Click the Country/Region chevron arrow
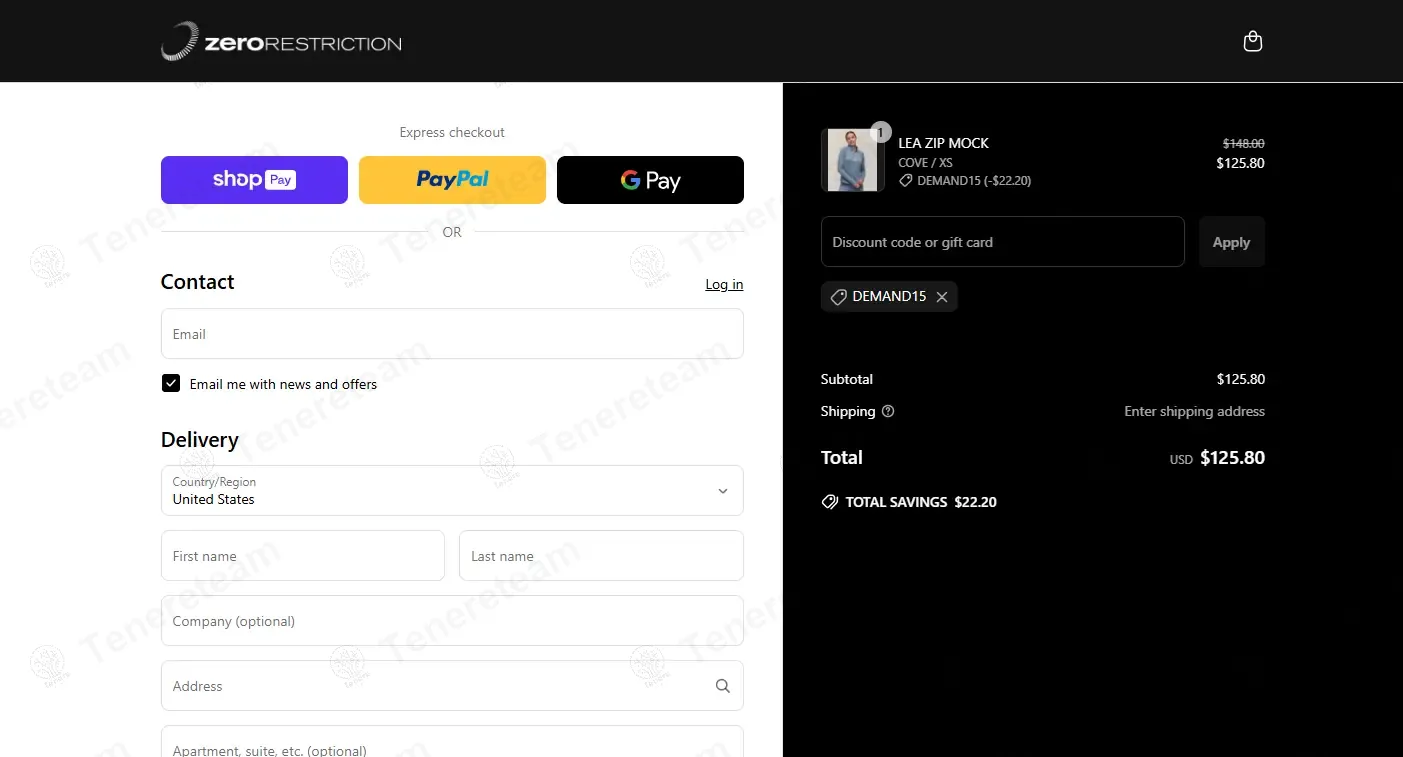The image size is (1403, 757). 722,491
